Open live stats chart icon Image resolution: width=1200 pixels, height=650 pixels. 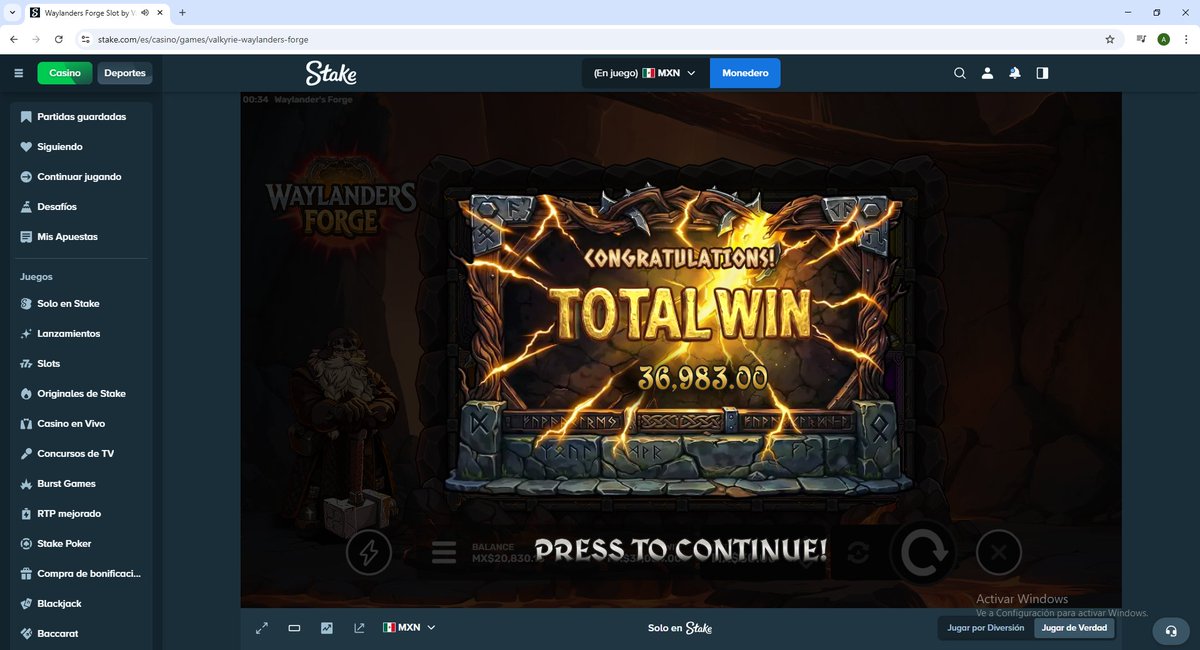pos(327,628)
